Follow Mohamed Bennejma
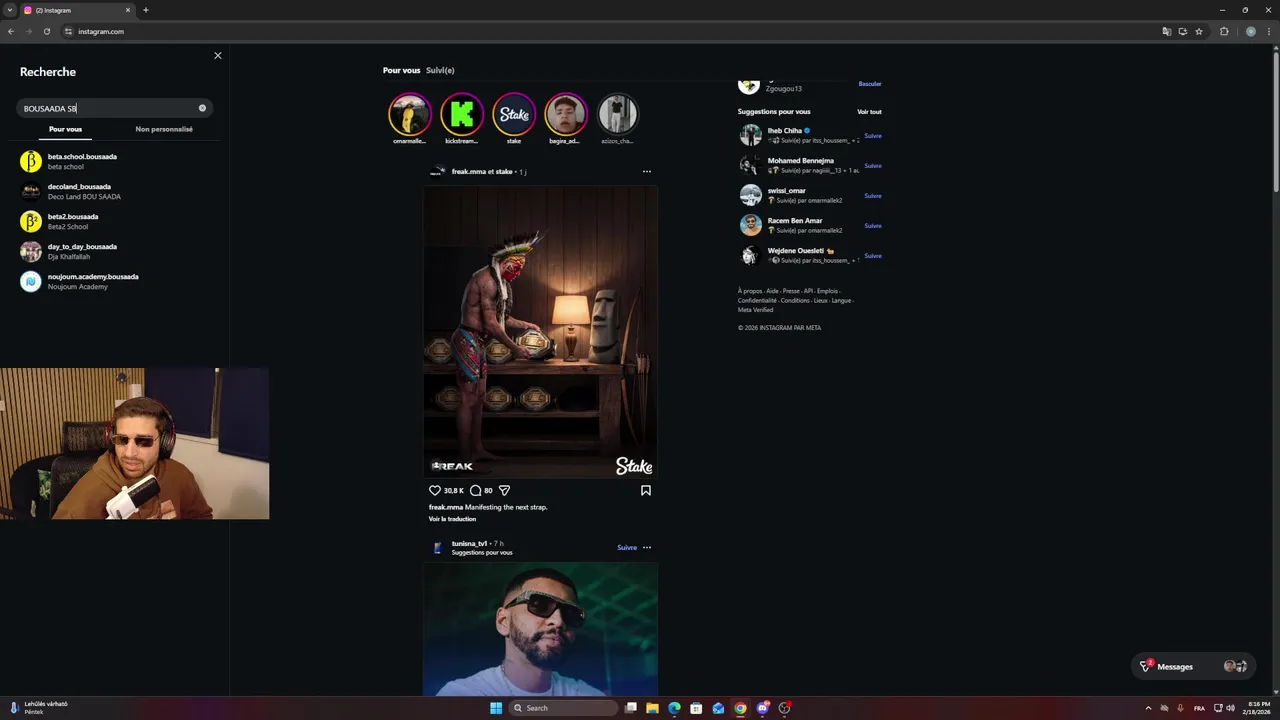The height and width of the screenshot is (720, 1280). [873, 166]
